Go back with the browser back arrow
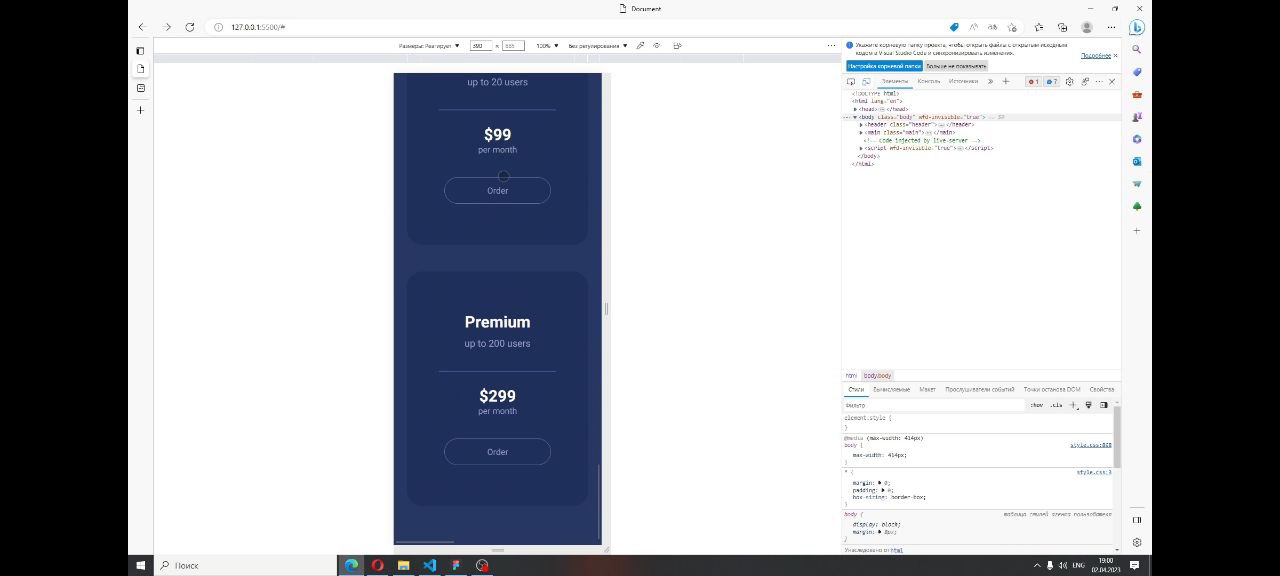This screenshot has height=576, width=1280. click(141, 27)
